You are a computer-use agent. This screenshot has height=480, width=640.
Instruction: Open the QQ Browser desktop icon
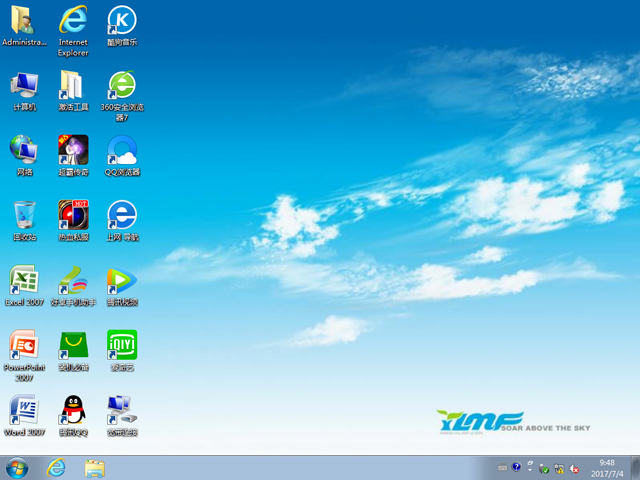coord(122,151)
